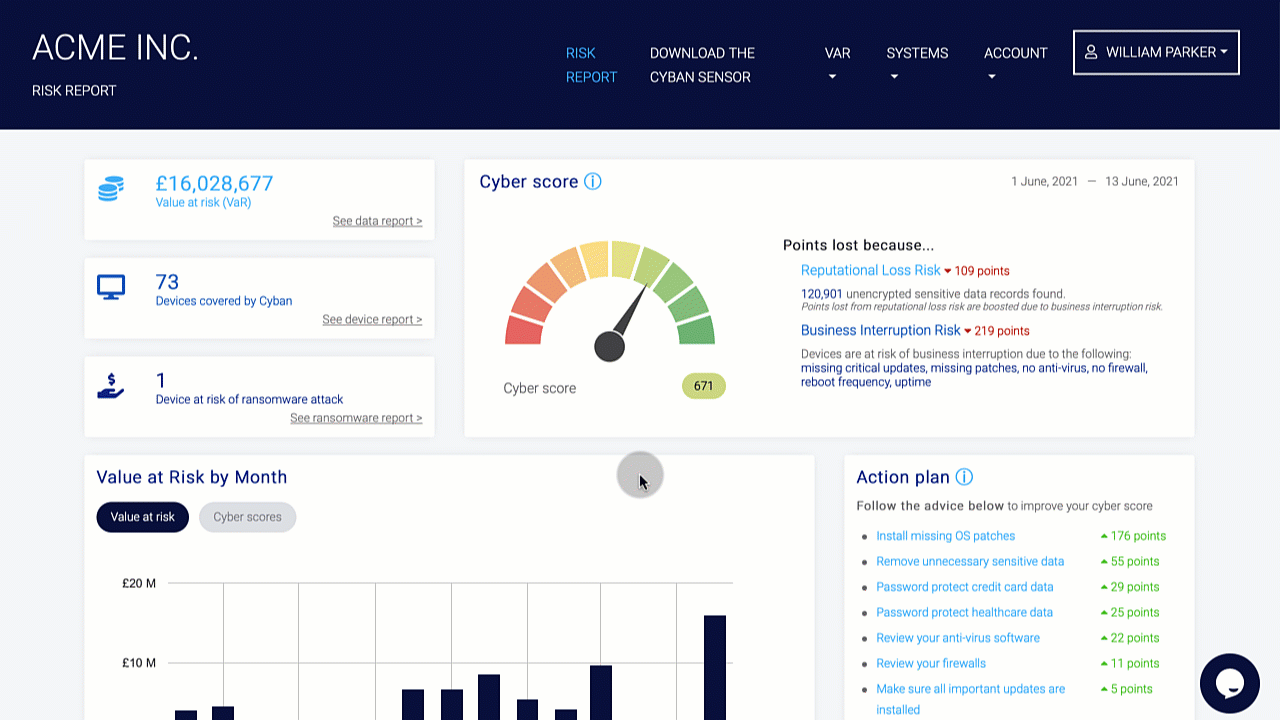Click the Value at Risk by Month heading

192,477
